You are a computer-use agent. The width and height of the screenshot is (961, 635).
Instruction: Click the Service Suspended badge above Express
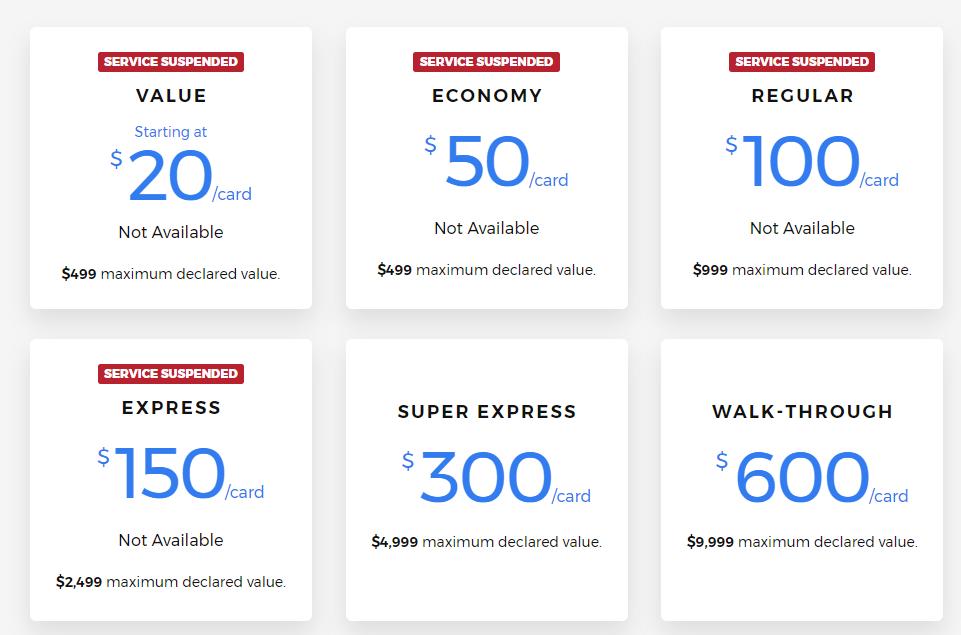click(x=171, y=374)
